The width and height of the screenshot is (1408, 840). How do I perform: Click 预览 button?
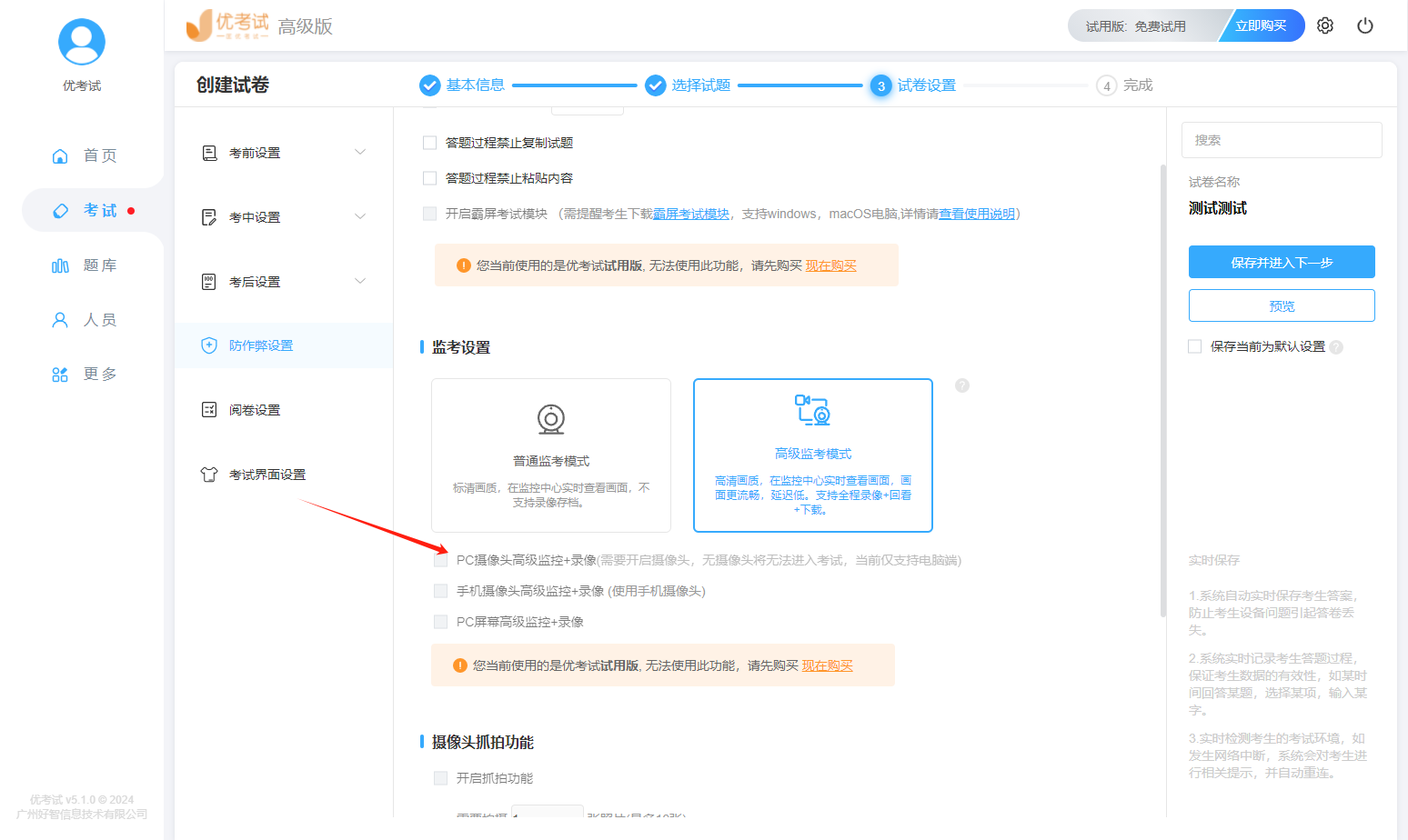[1282, 305]
